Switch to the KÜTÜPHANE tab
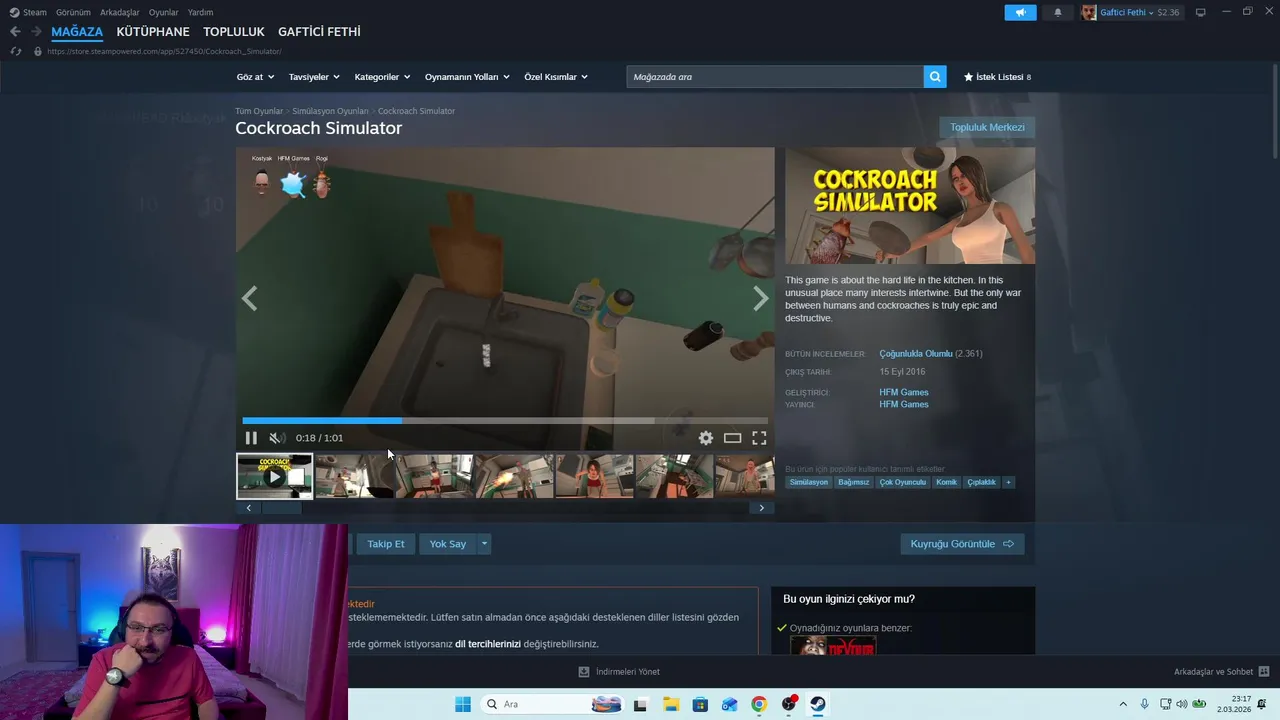The image size is (1280, 720). pos(153,32)
